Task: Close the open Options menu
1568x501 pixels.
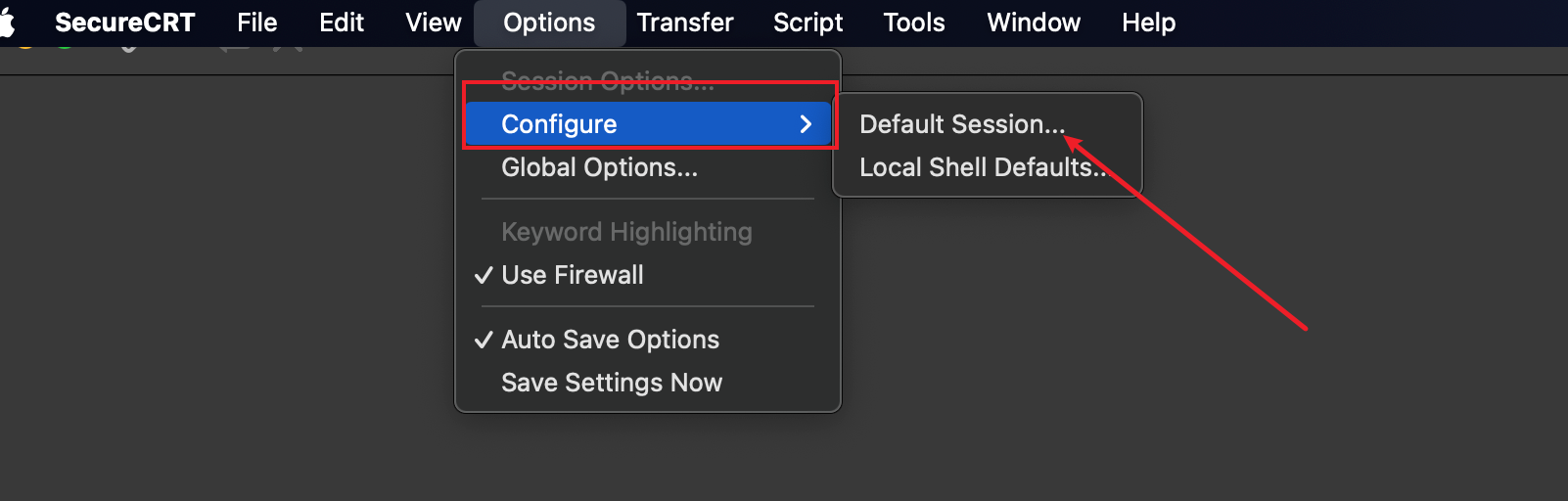Action: (x=549, y=23)
